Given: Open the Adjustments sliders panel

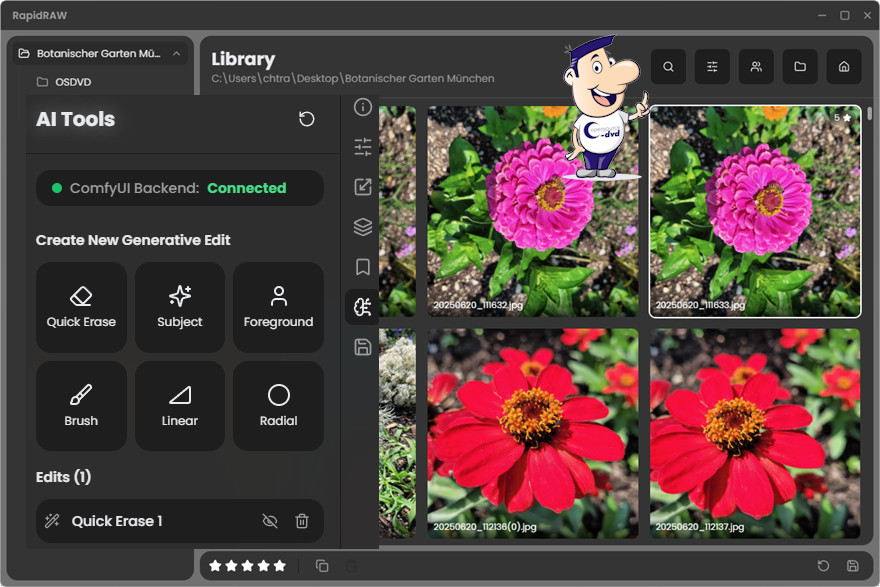Looking at the screenshot, I should 363,148.
